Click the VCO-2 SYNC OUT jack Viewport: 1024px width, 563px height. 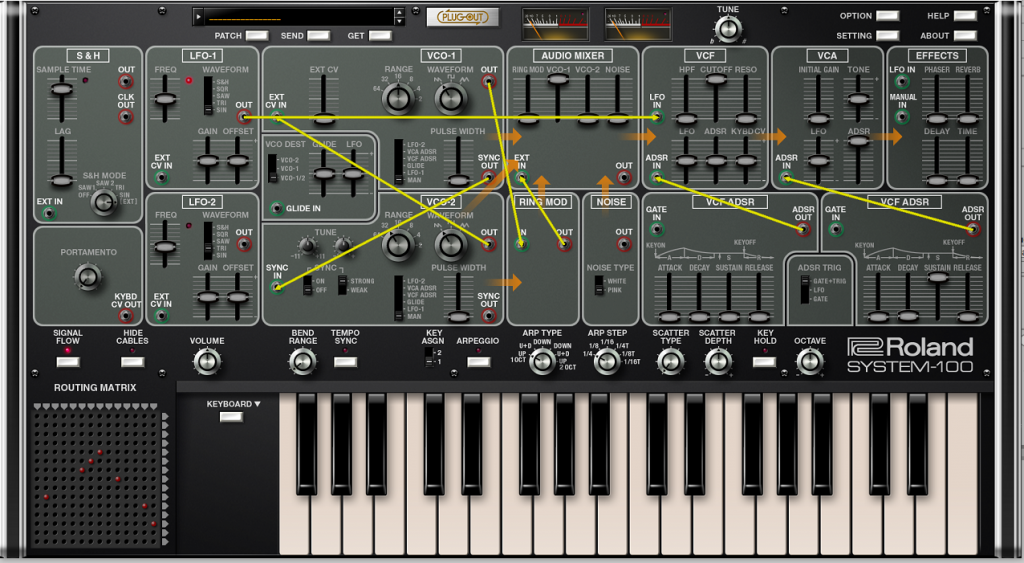[488, 316]
